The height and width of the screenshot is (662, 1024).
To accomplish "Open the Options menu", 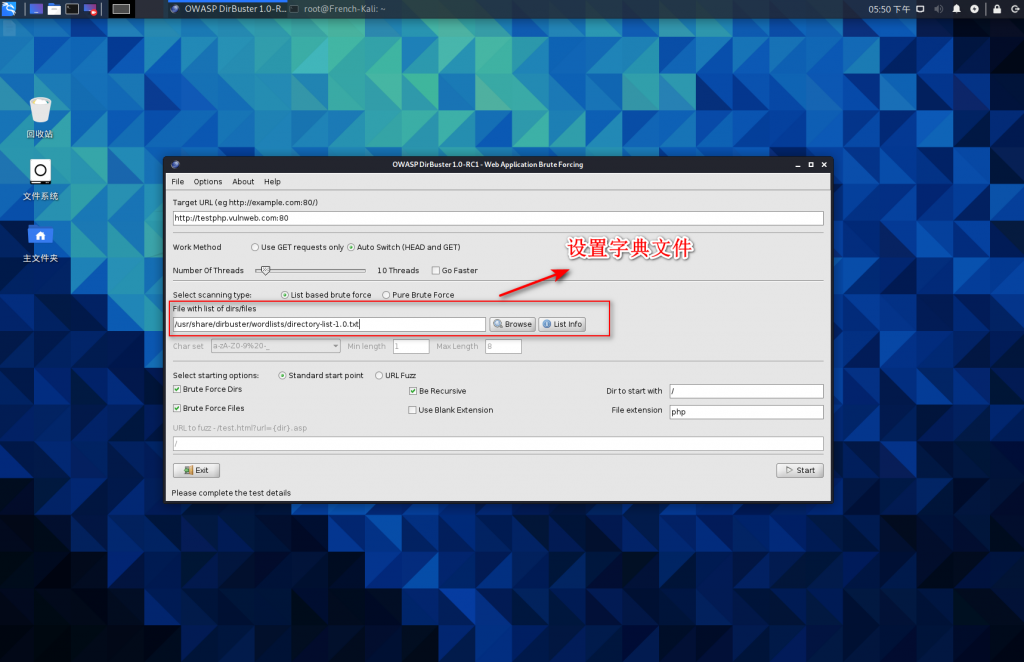I will [208, 181].
